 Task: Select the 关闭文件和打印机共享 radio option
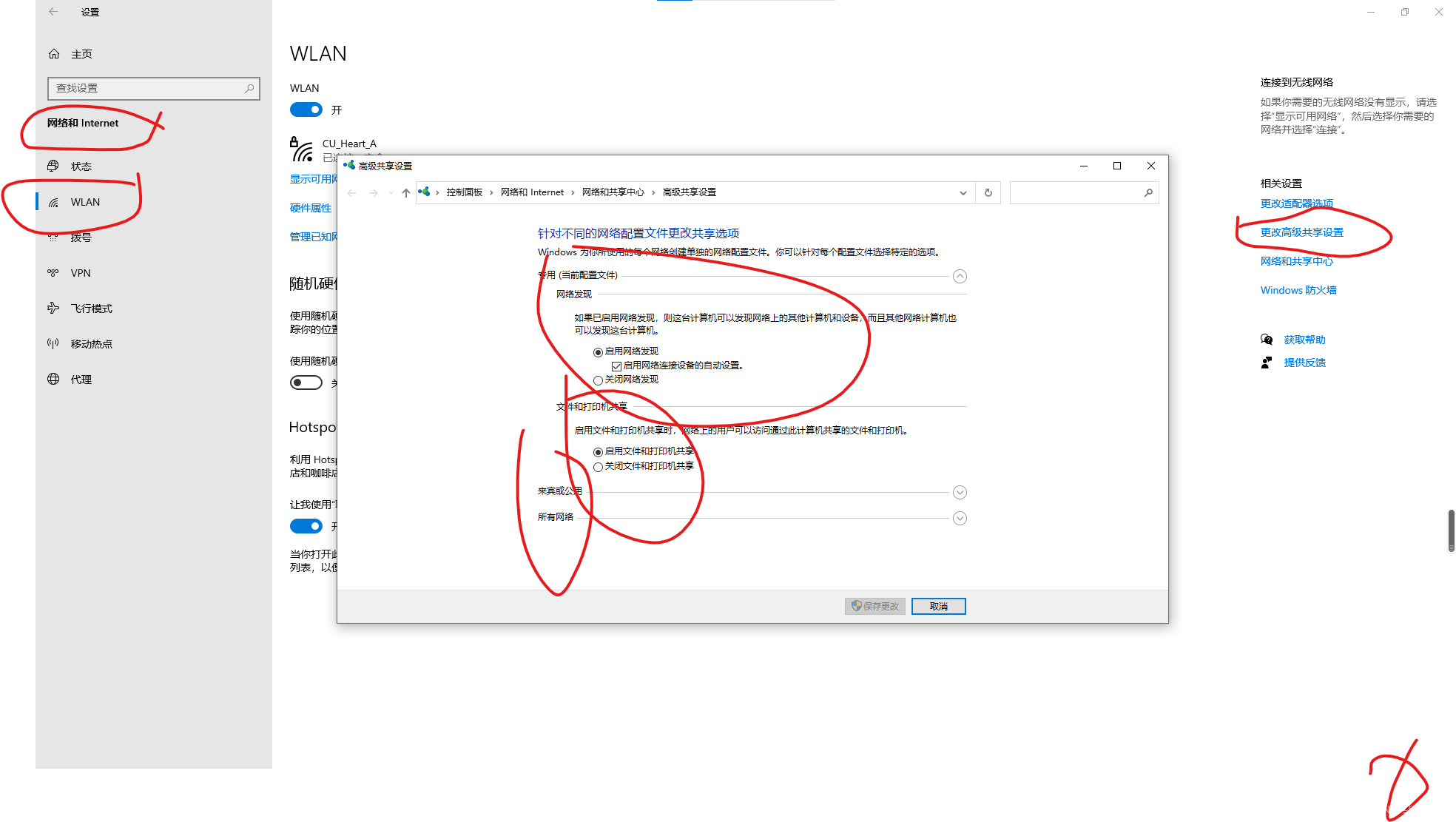pyautogui.click(x=598, y=467)
